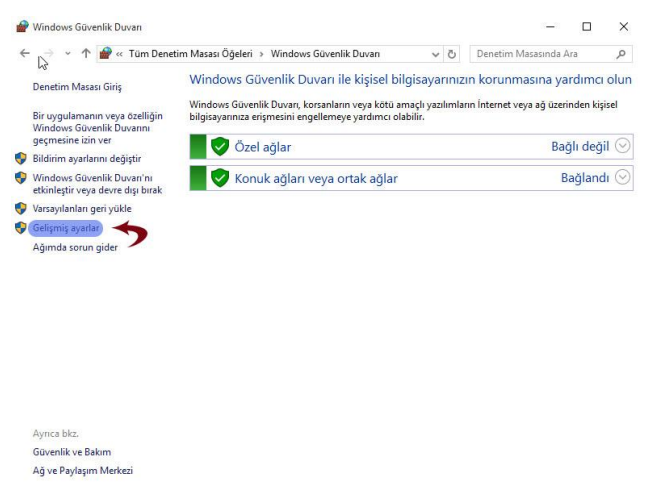Click the magnifier search icon

(x=621, y=54)
